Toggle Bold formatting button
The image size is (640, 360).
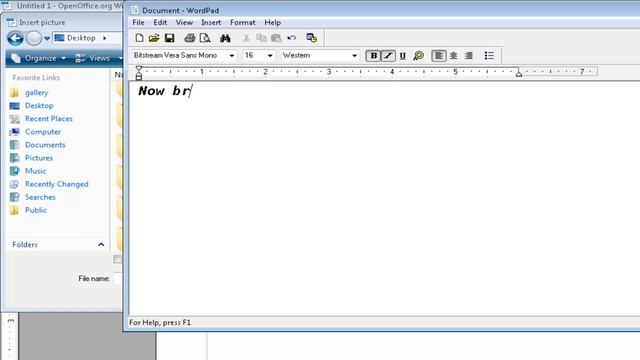coord(373,56)
